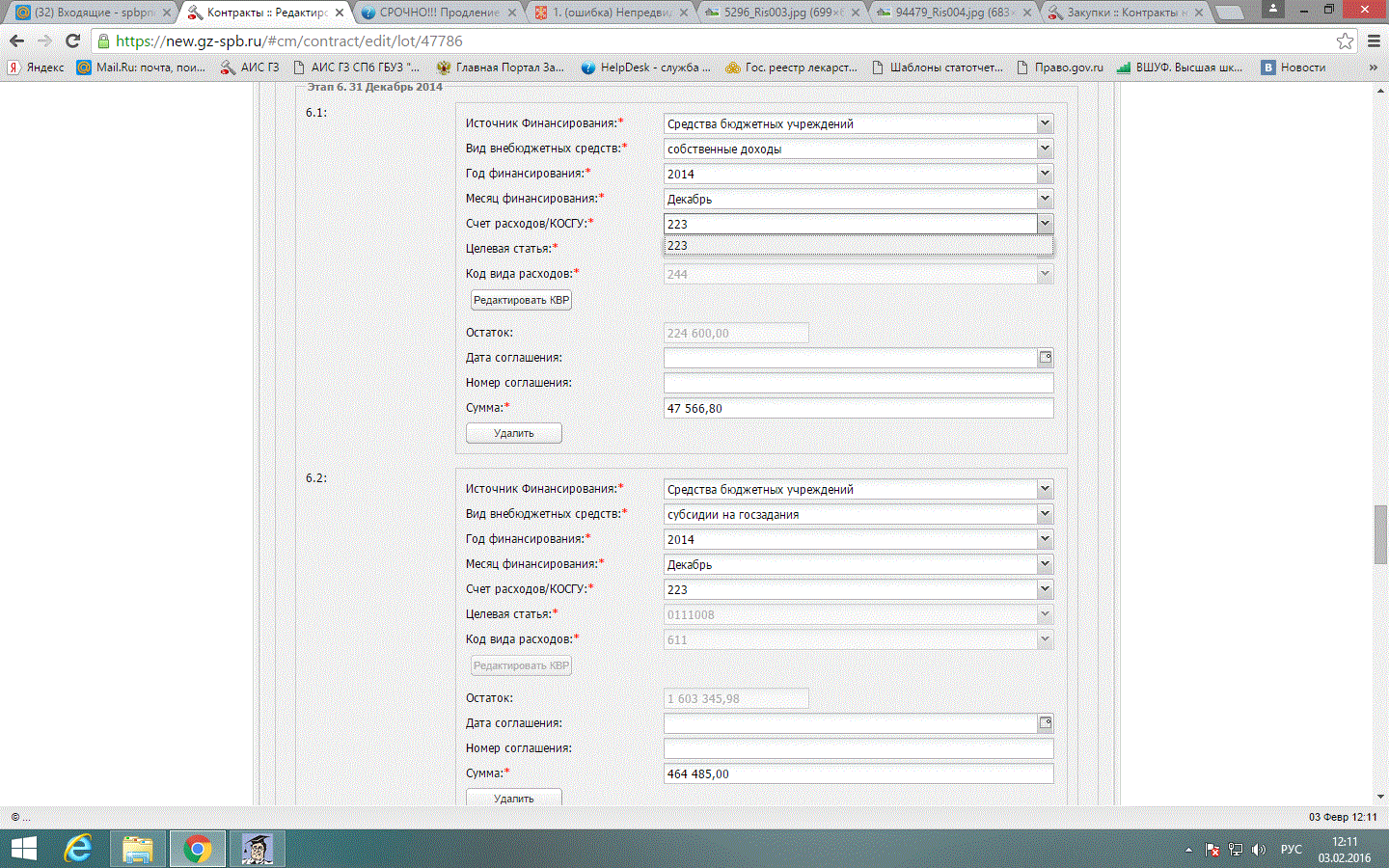This screenshot has height=868, width=1389.
Task: Open the clock showing 12:11 in the taskbar
Action: pos(1345,850)
